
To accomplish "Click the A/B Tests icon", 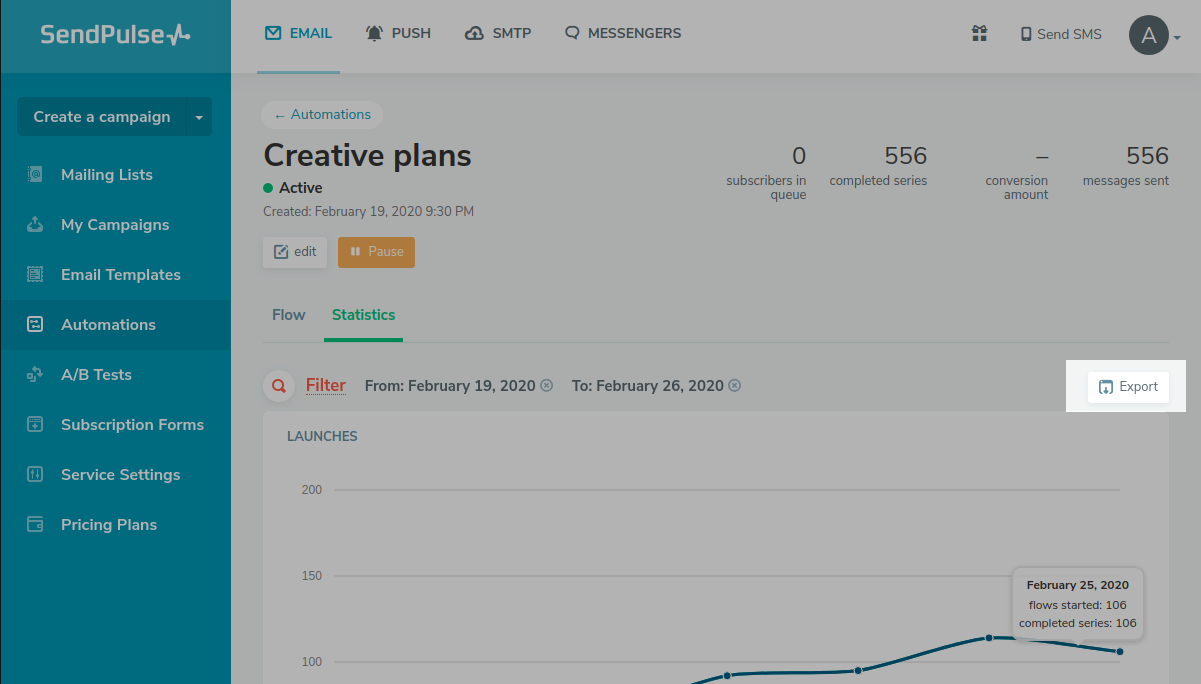I will pyautogui.click(x=35, y=375).
